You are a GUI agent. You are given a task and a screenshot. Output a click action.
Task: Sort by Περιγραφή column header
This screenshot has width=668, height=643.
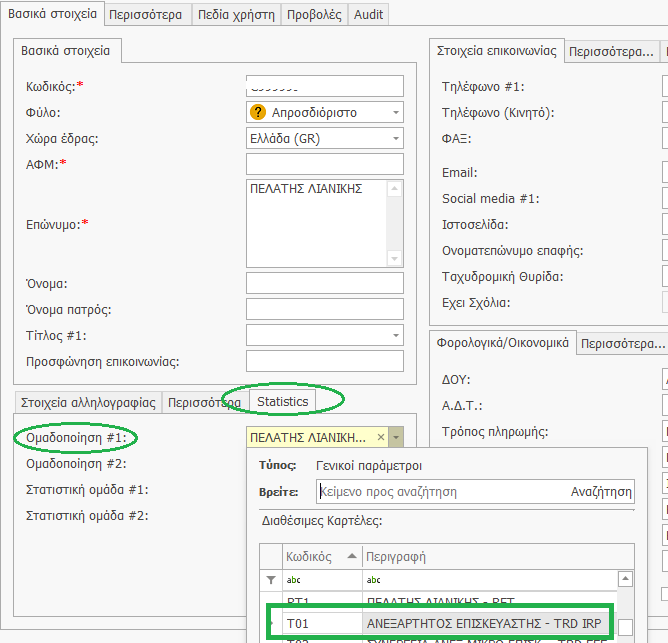(x=498, y=556)
